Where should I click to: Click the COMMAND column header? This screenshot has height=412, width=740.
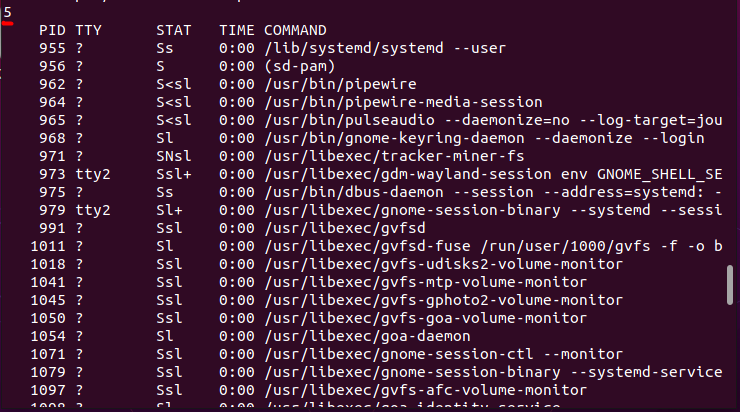[x=295, y=31]
